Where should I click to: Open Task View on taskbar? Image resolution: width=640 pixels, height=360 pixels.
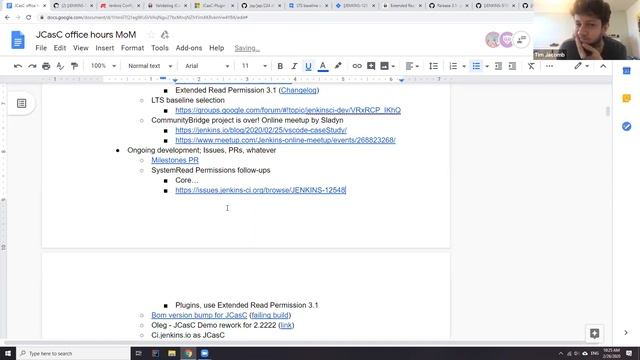139,353
